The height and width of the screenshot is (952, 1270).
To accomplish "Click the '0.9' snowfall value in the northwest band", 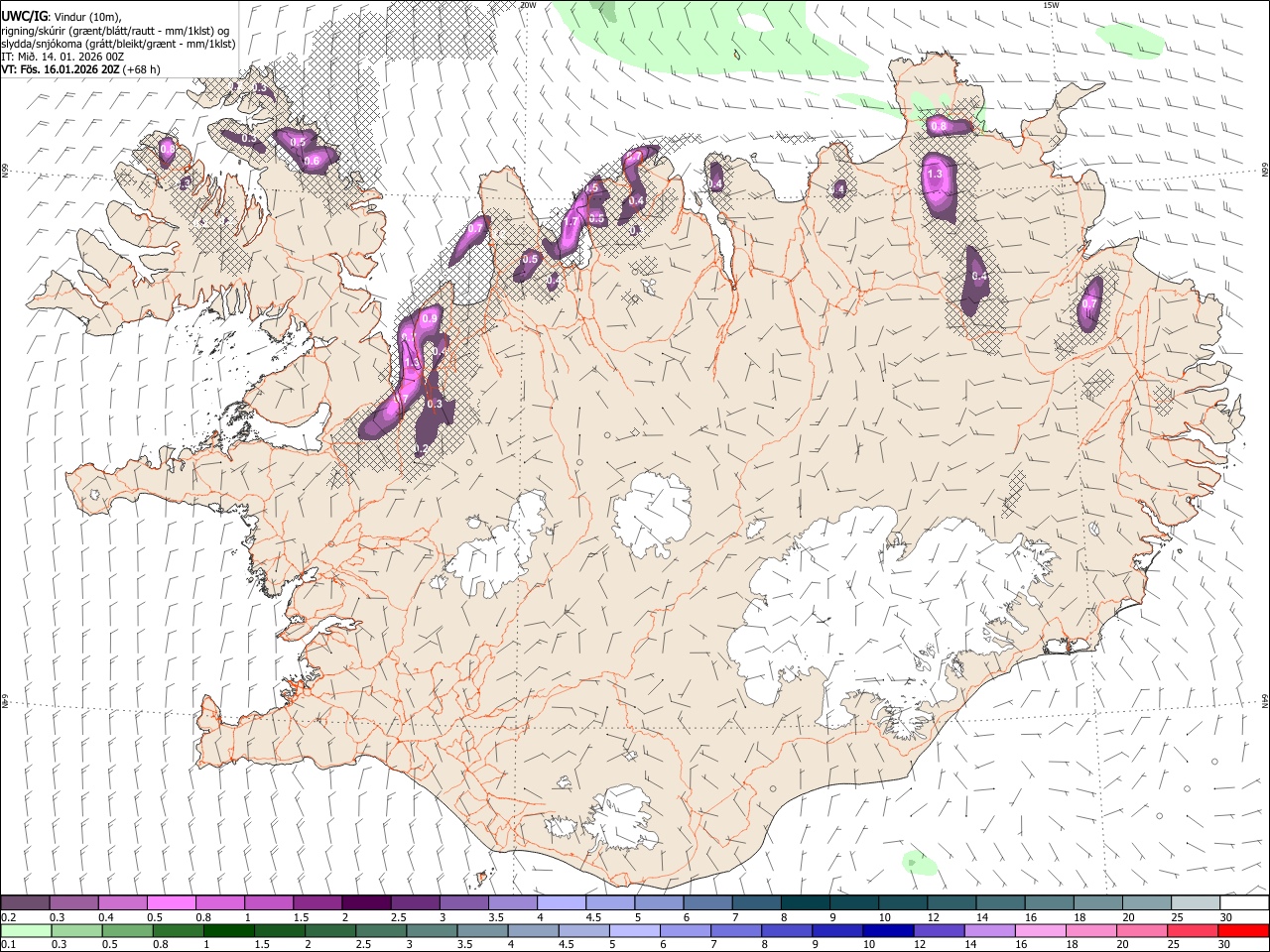I will coord(430,318).
